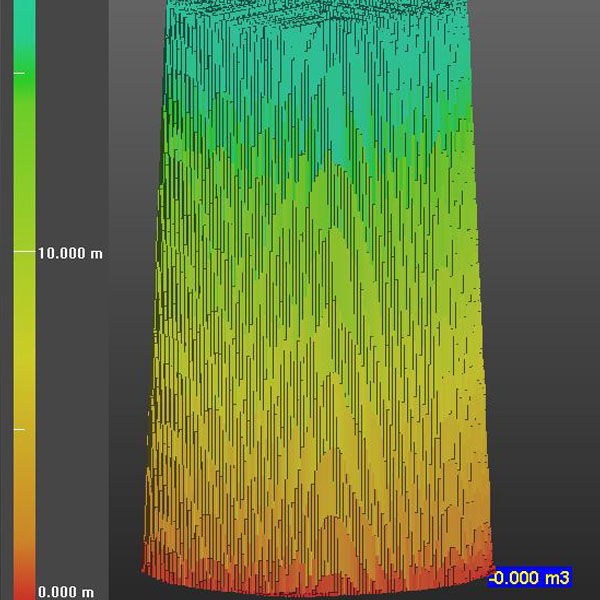Select the orange lower band of the model

(320, 490)
